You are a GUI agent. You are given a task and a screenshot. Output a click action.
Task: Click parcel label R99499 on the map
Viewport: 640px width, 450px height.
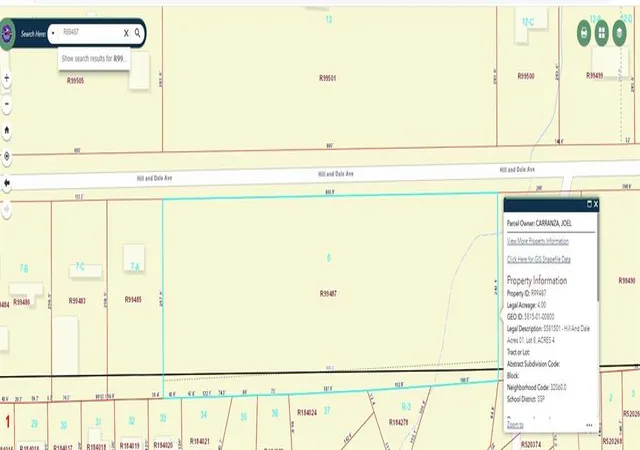(594, 76)
